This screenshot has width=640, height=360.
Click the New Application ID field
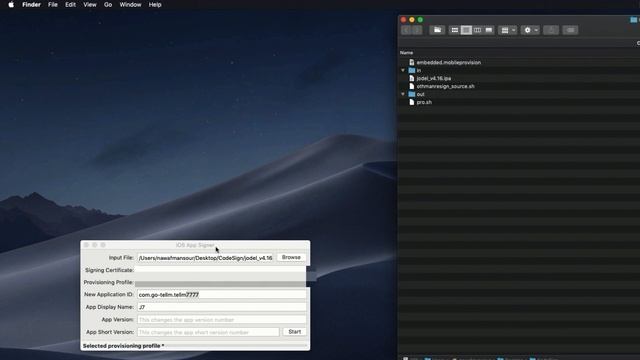point(222,295)
